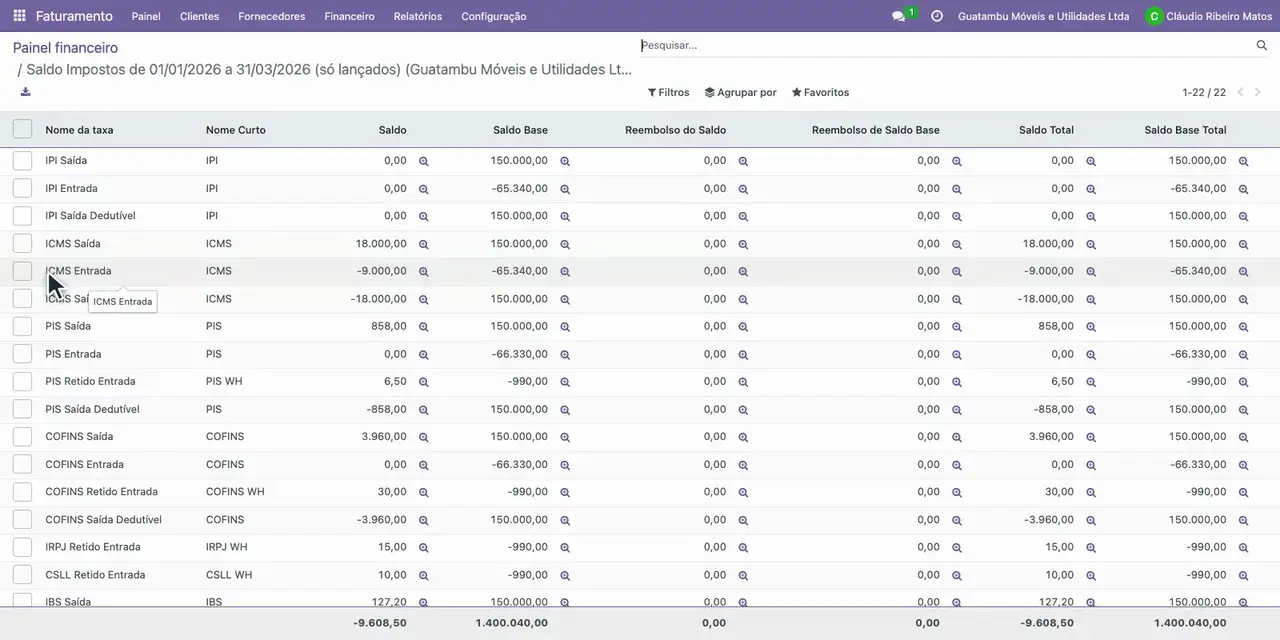Click the Faturamento app title
Screen dimensions: 1280x640
(74, 16)
